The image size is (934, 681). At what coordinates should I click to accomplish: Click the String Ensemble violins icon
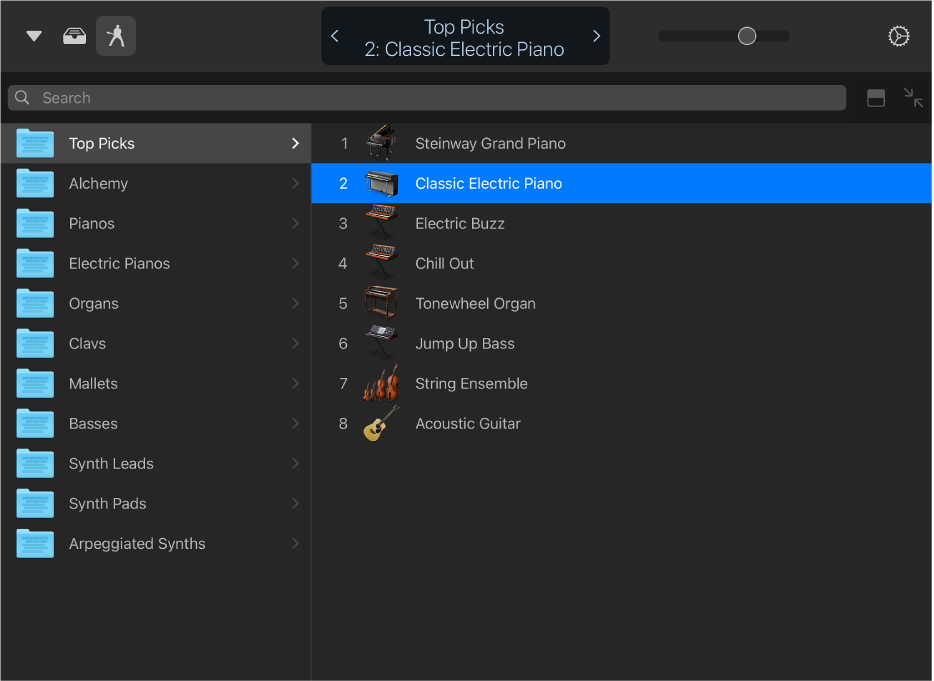381,383
